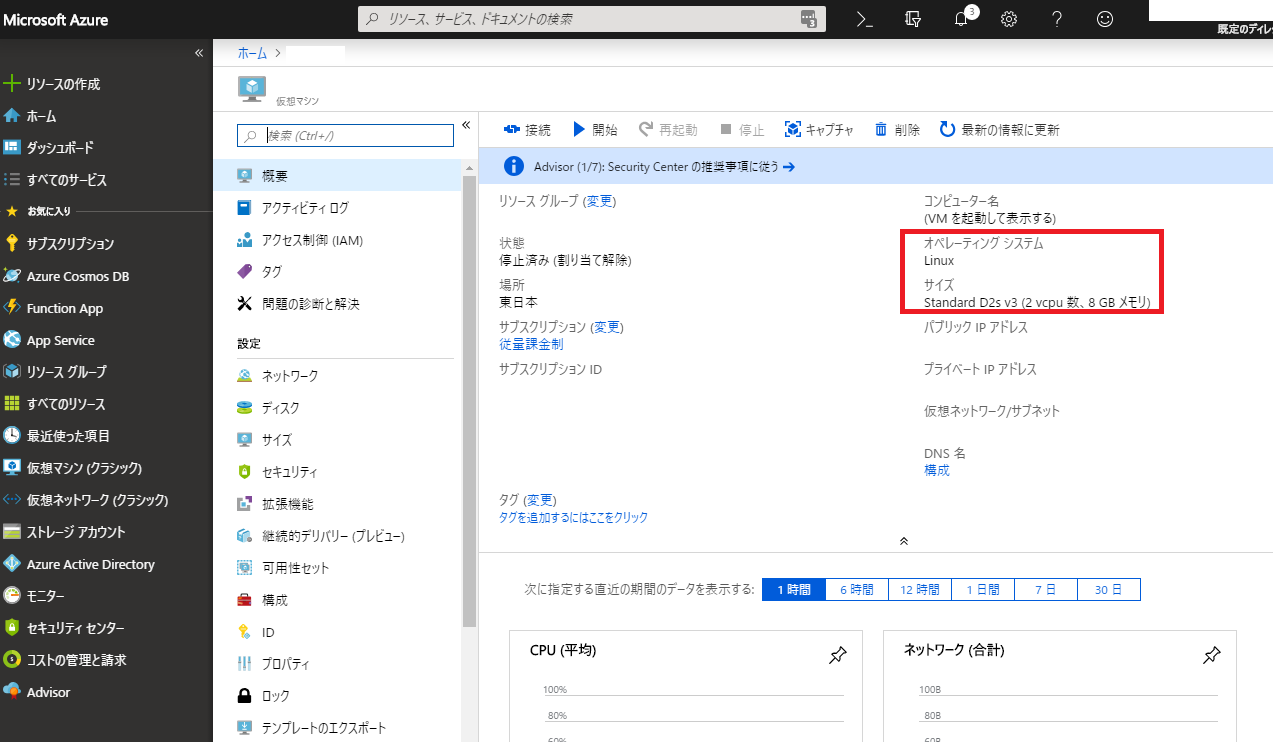Screen dimensions: 1273x742
Task: Click 仮想マシン (クラシック) in sidebar
Action: click(x=106, y=468)
